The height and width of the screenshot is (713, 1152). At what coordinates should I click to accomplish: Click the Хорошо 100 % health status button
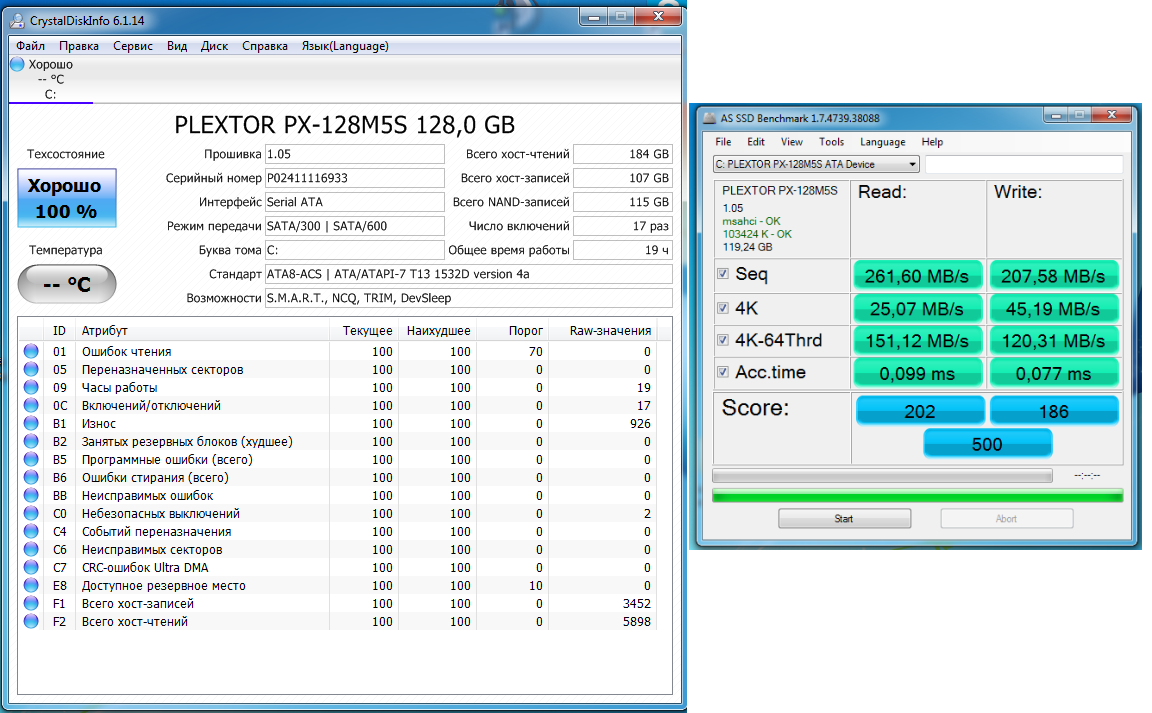[x=67, y=198]
